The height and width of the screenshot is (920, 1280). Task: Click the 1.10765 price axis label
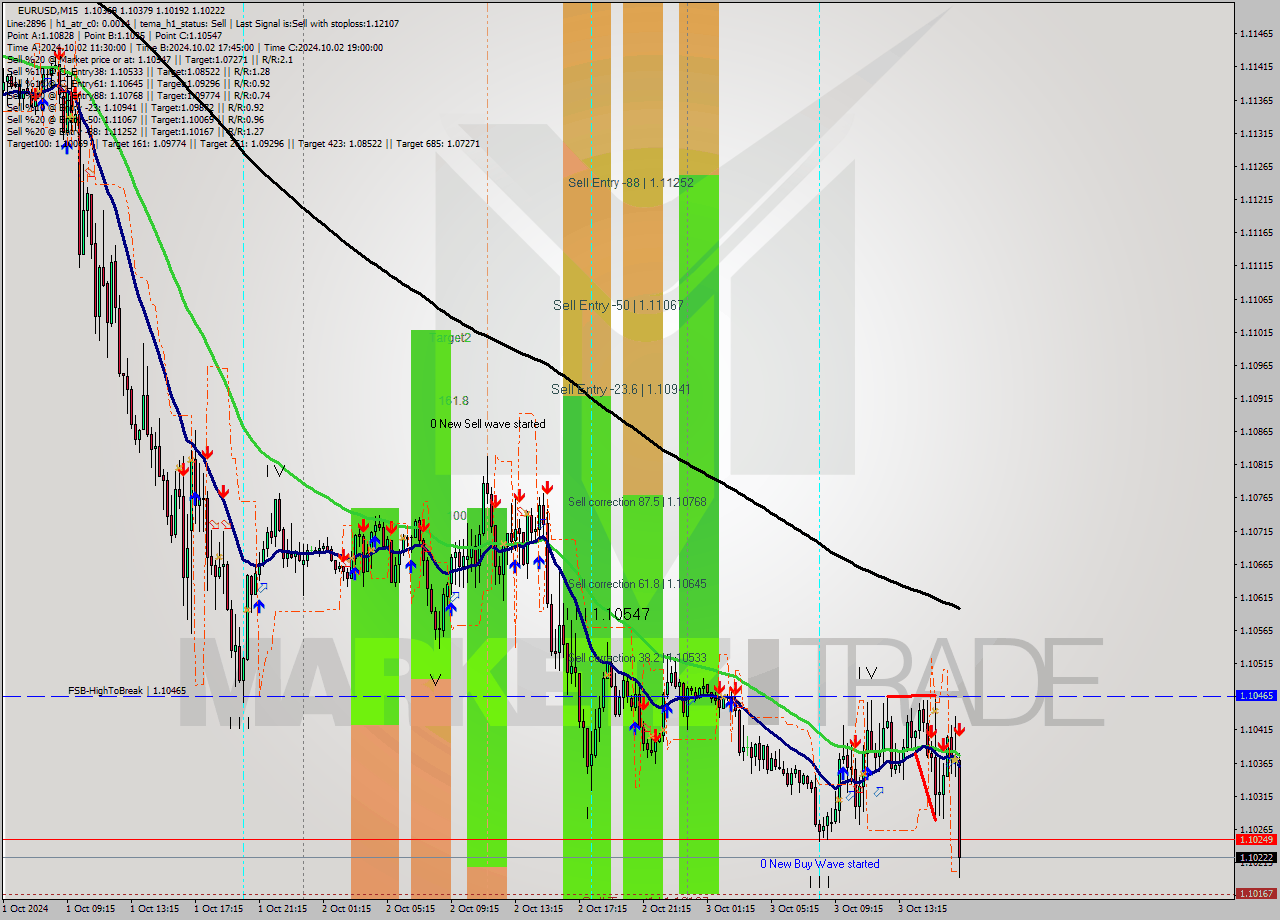pos(1256,497)
